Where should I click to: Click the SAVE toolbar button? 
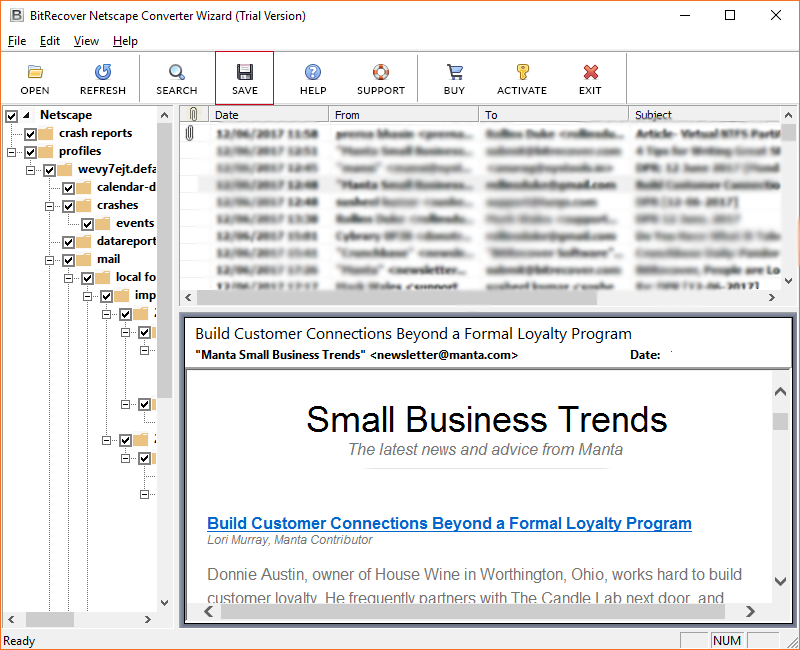coord(244,78)
